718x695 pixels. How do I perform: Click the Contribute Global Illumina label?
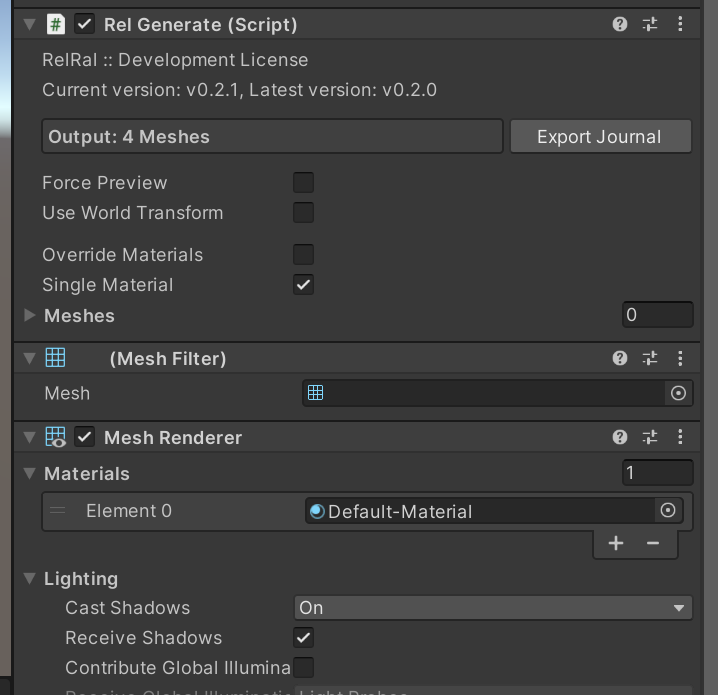pos(178,668)
